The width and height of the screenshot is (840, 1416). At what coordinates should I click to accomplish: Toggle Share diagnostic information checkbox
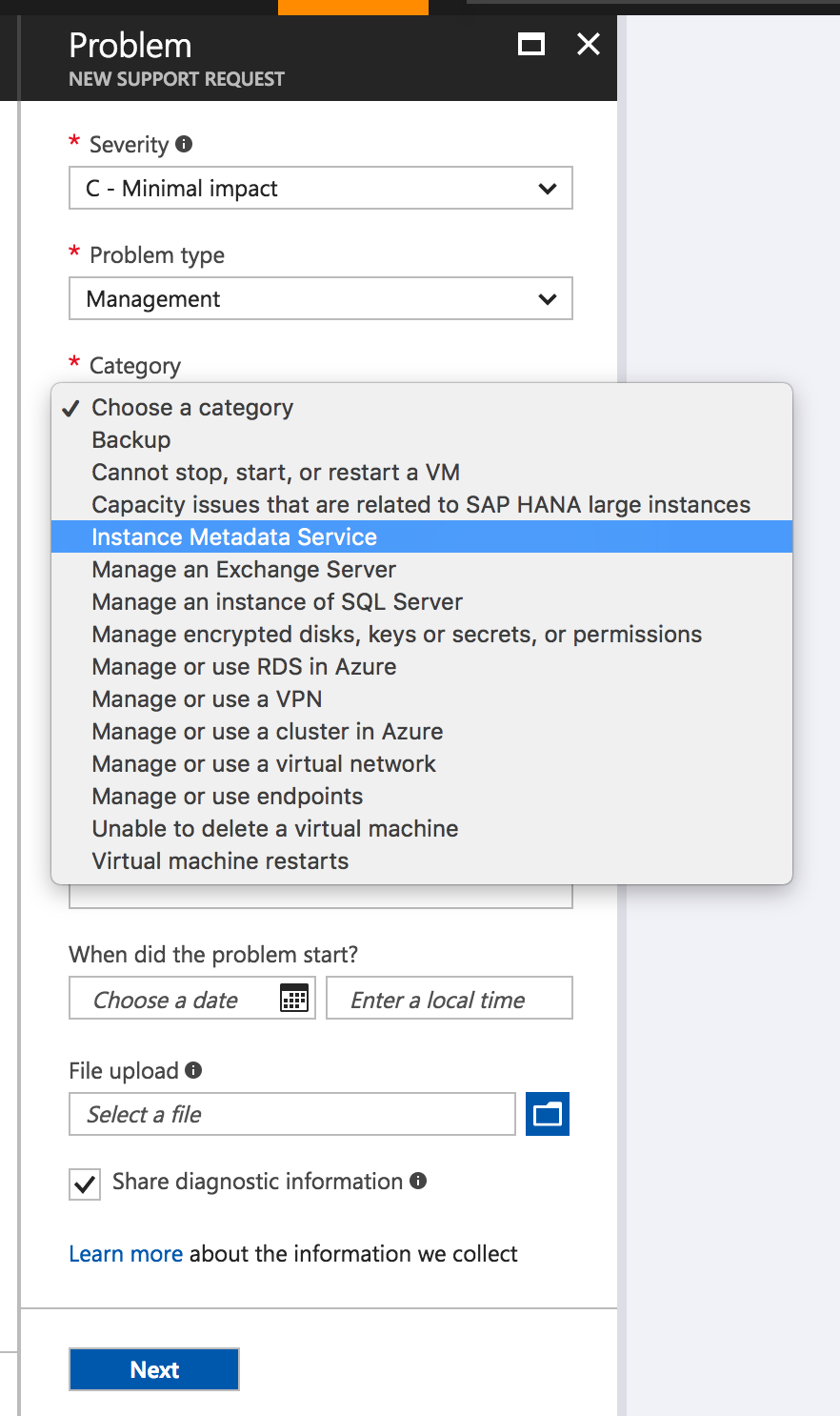(85, 1183)
